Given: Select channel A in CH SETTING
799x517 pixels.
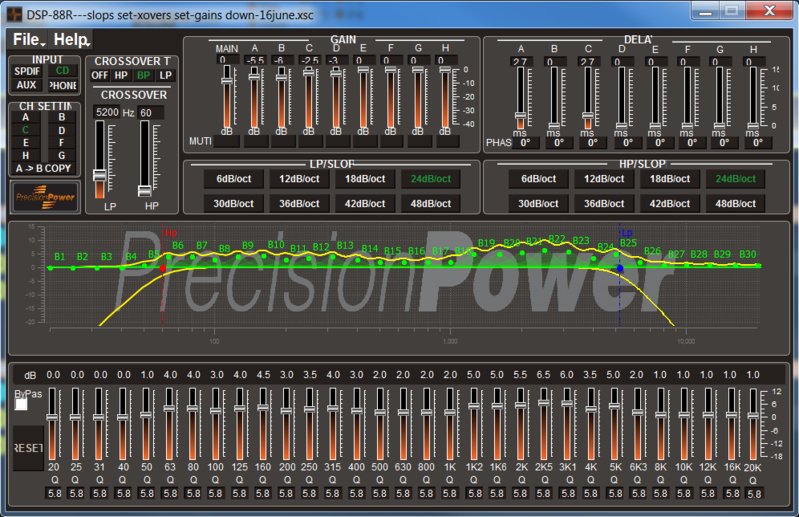Looking at the screenshot, I should pos(25,117).
